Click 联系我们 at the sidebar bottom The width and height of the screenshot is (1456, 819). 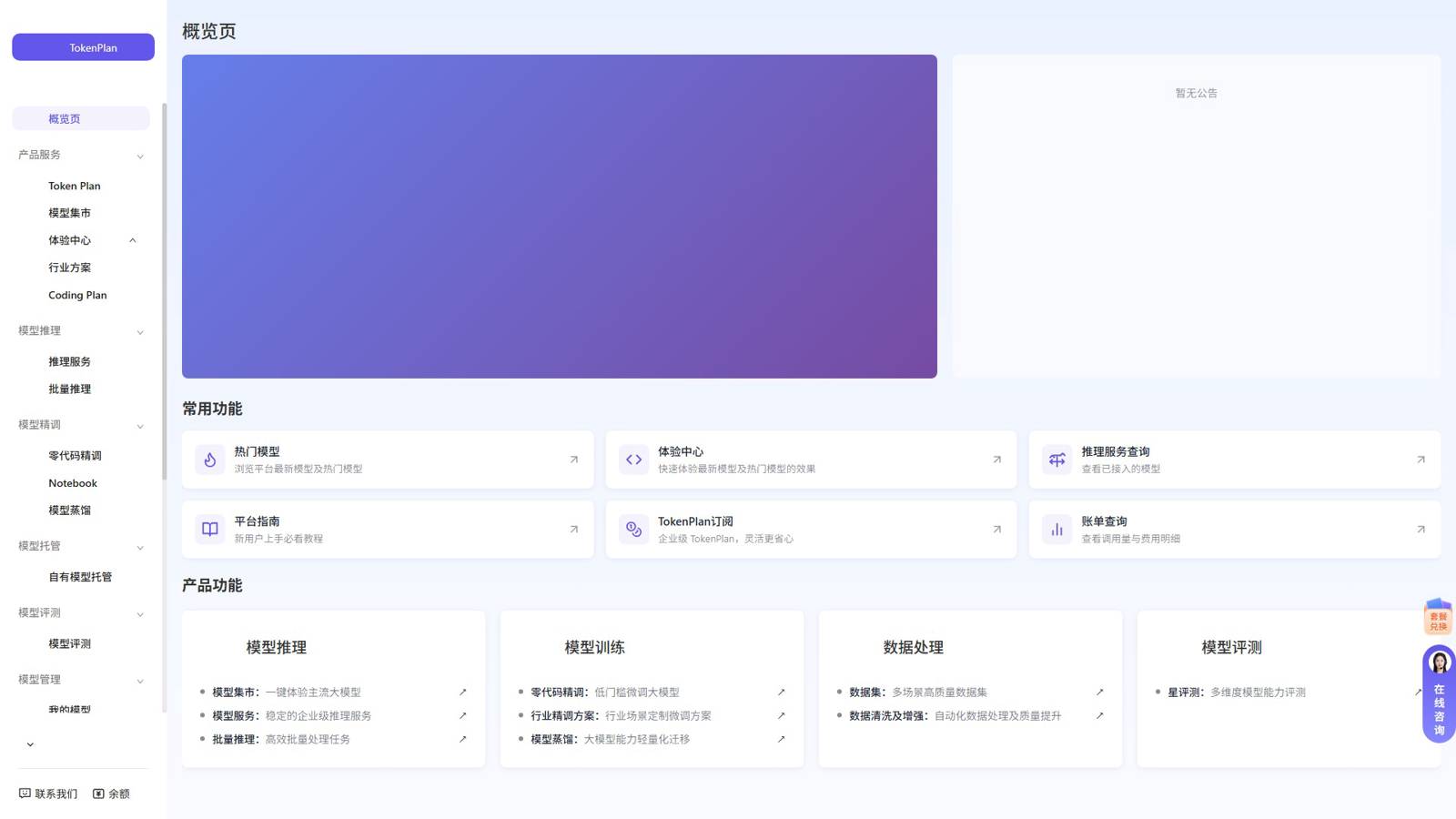click(x=48, y=794)
